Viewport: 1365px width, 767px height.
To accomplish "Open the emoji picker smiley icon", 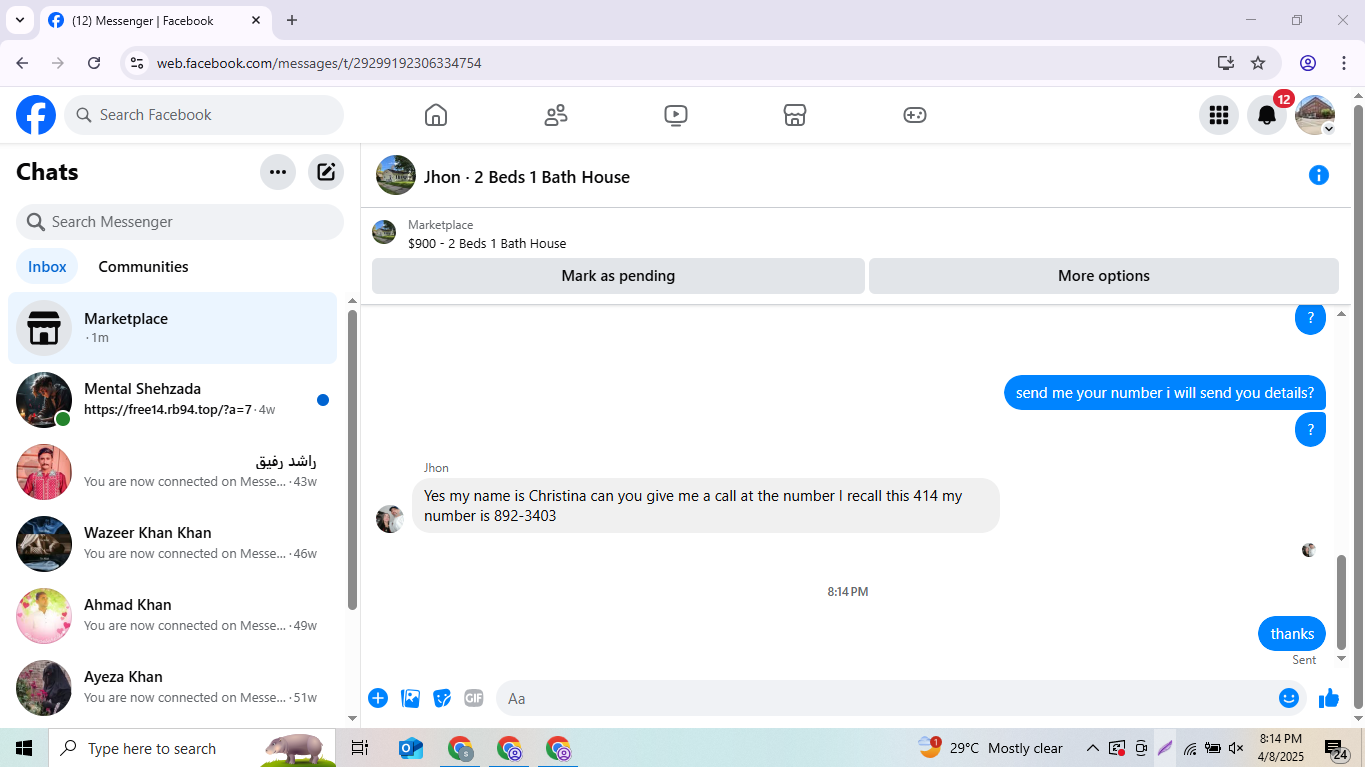I will 1289,698.
